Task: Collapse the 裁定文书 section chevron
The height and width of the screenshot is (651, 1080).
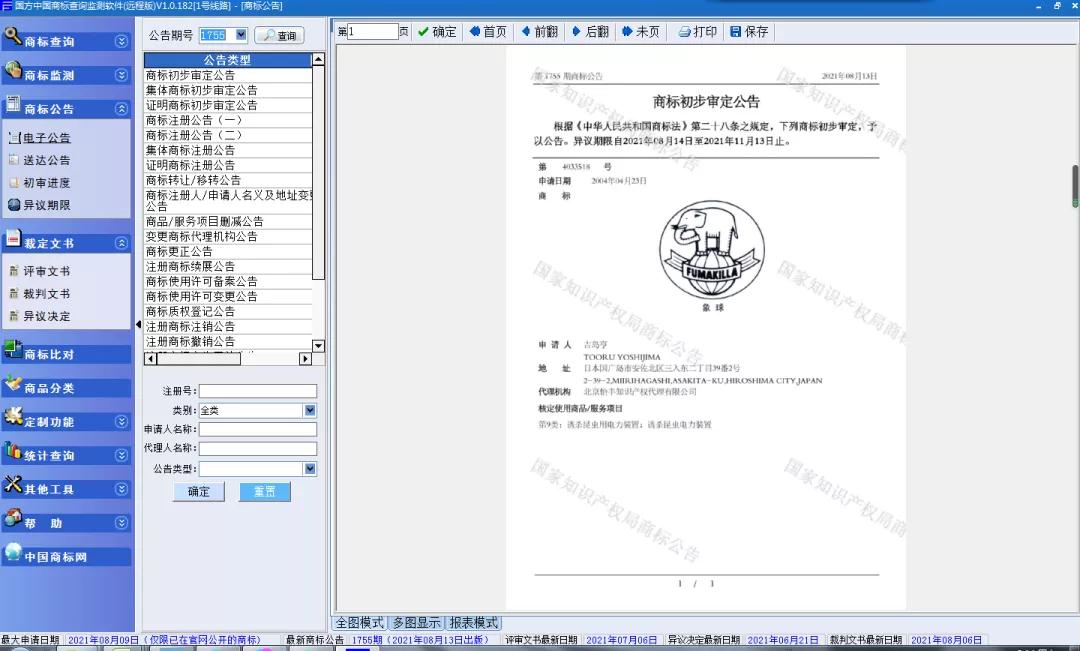Action: (x=121, y=243)
